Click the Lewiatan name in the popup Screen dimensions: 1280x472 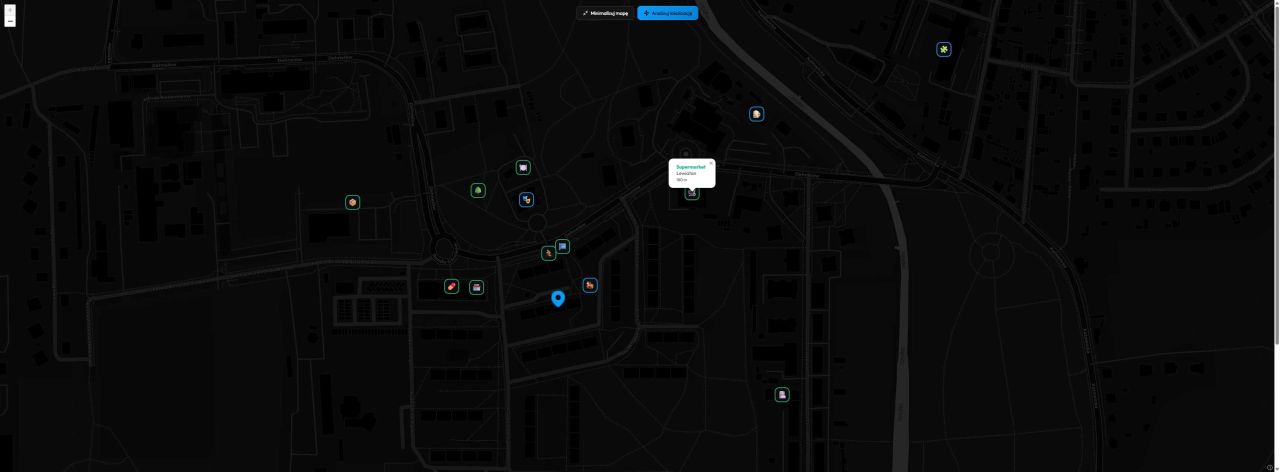686,173
